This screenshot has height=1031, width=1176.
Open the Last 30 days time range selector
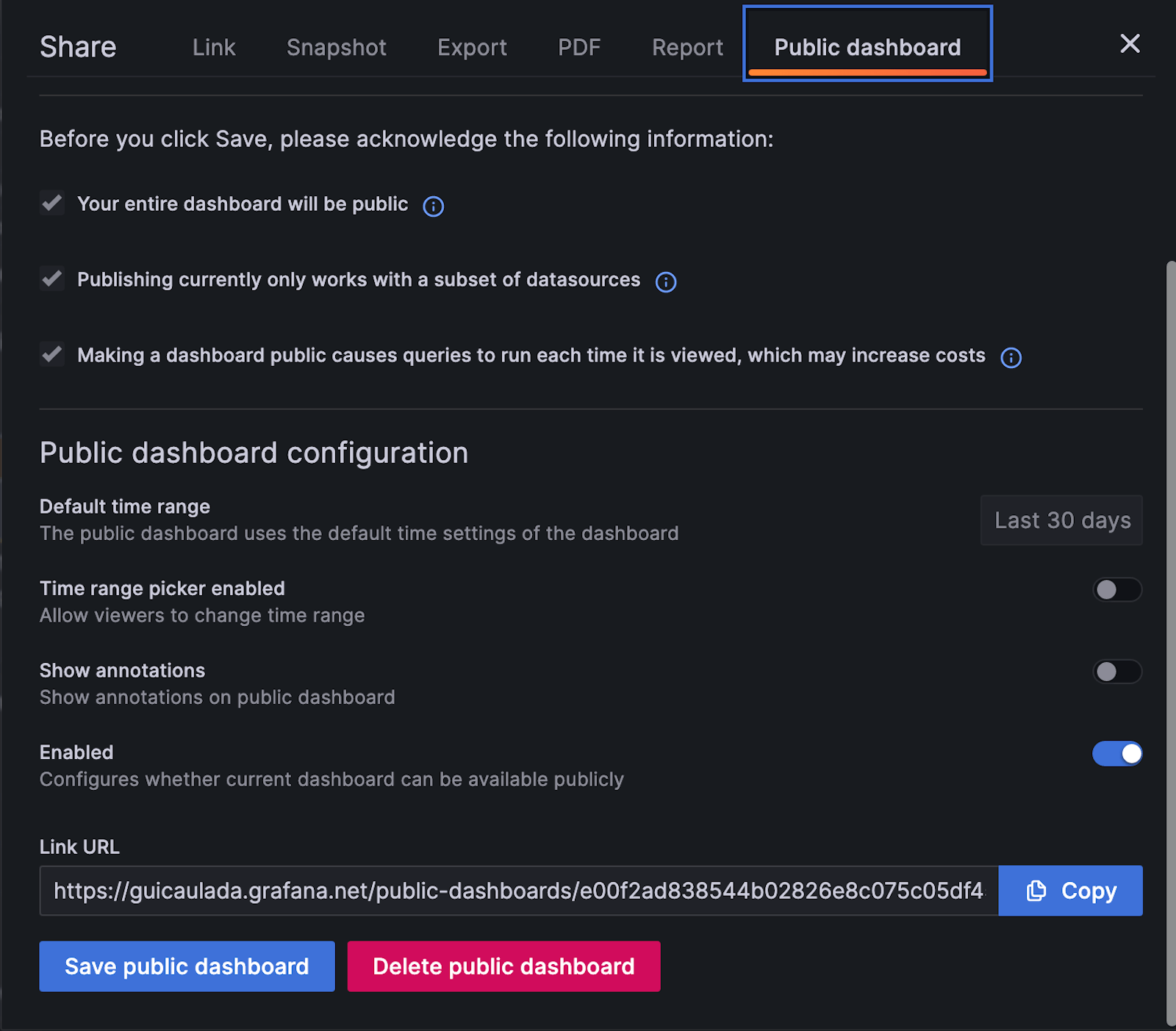click(x=1061, y=520)
